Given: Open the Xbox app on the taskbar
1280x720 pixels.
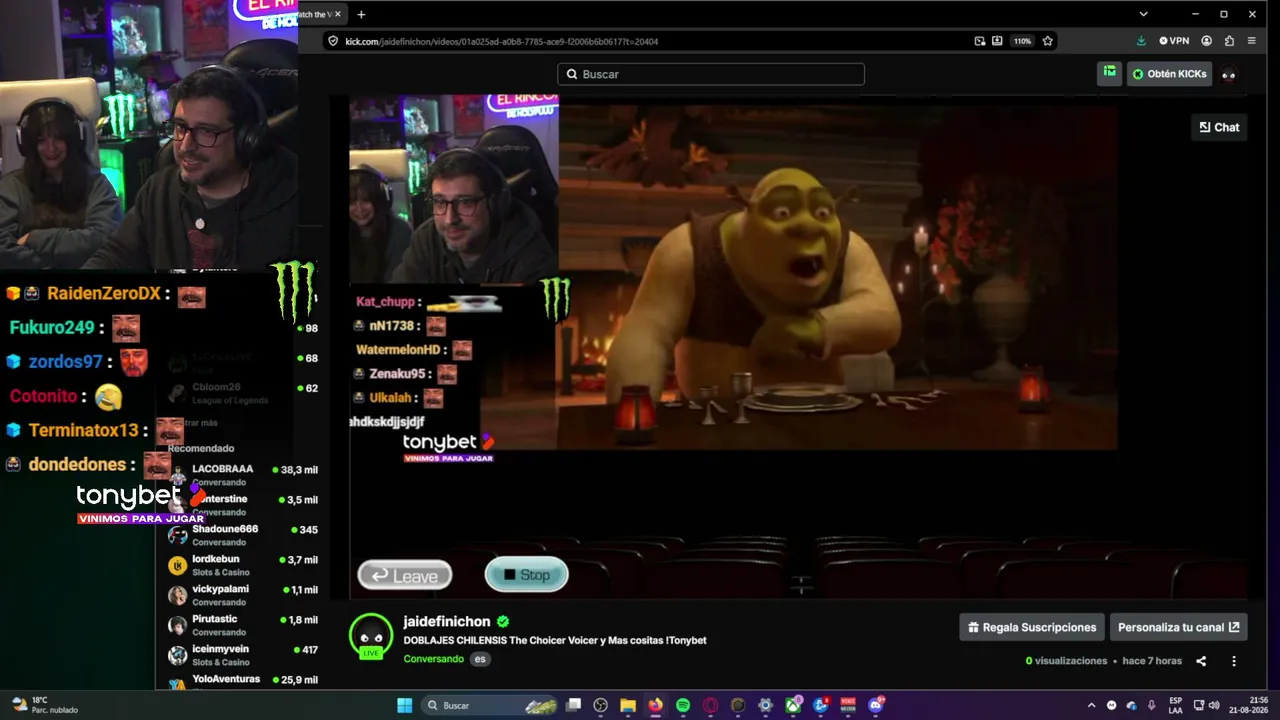Looking at the screenshot, I should coord(793,705).
